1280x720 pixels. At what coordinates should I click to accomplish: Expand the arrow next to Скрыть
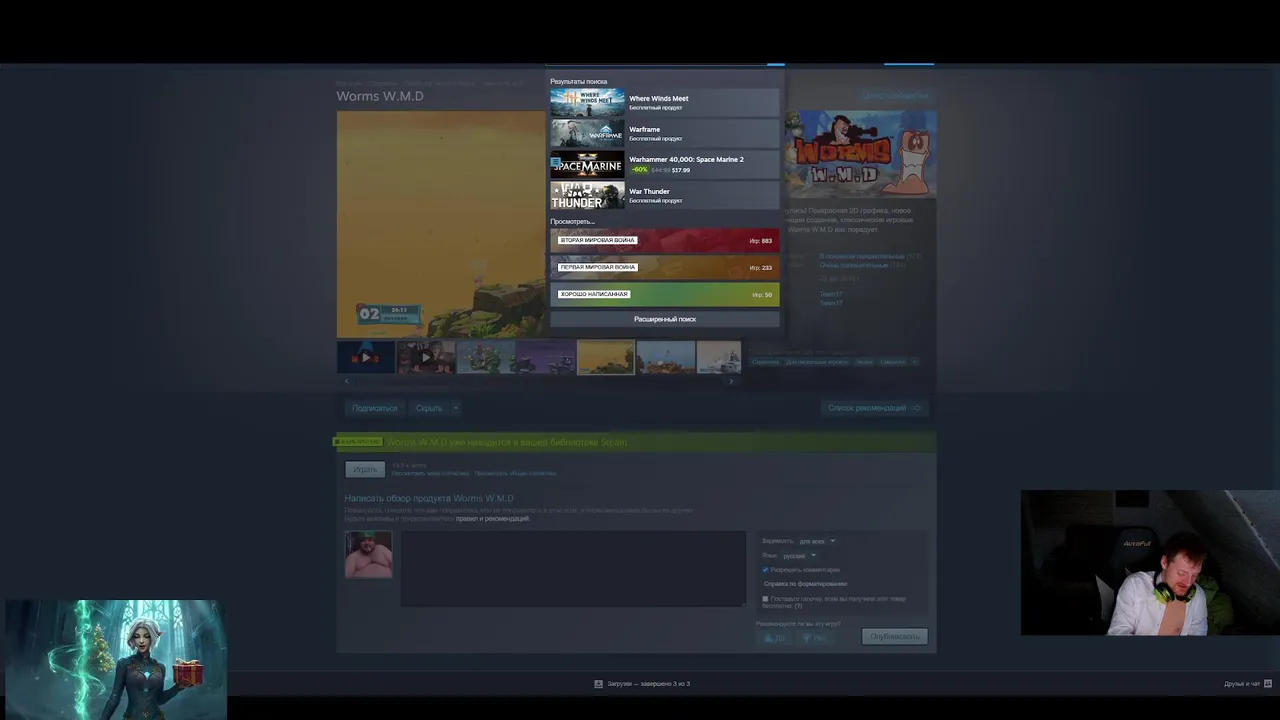point(455,408)
